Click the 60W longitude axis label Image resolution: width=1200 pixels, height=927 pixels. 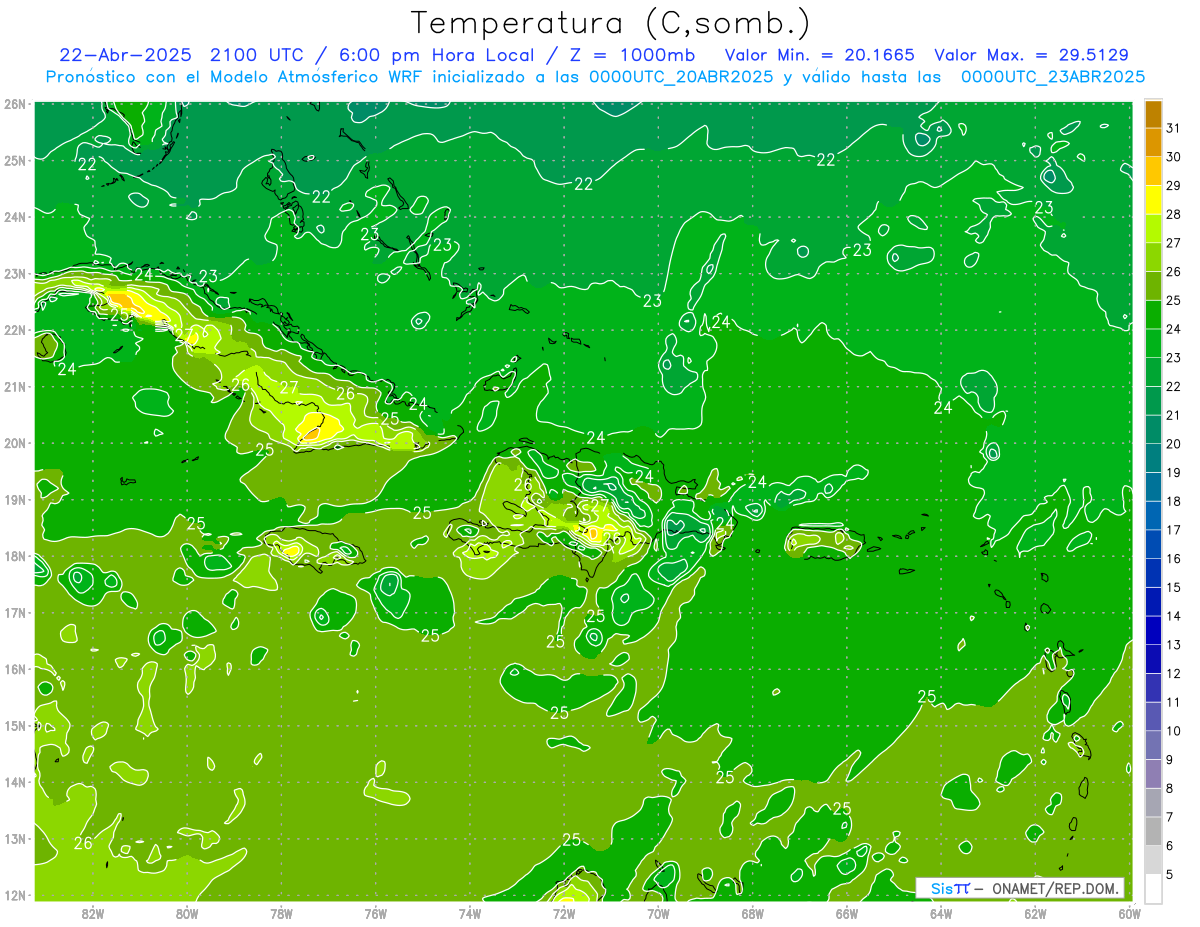click(x=1129, y=913)
